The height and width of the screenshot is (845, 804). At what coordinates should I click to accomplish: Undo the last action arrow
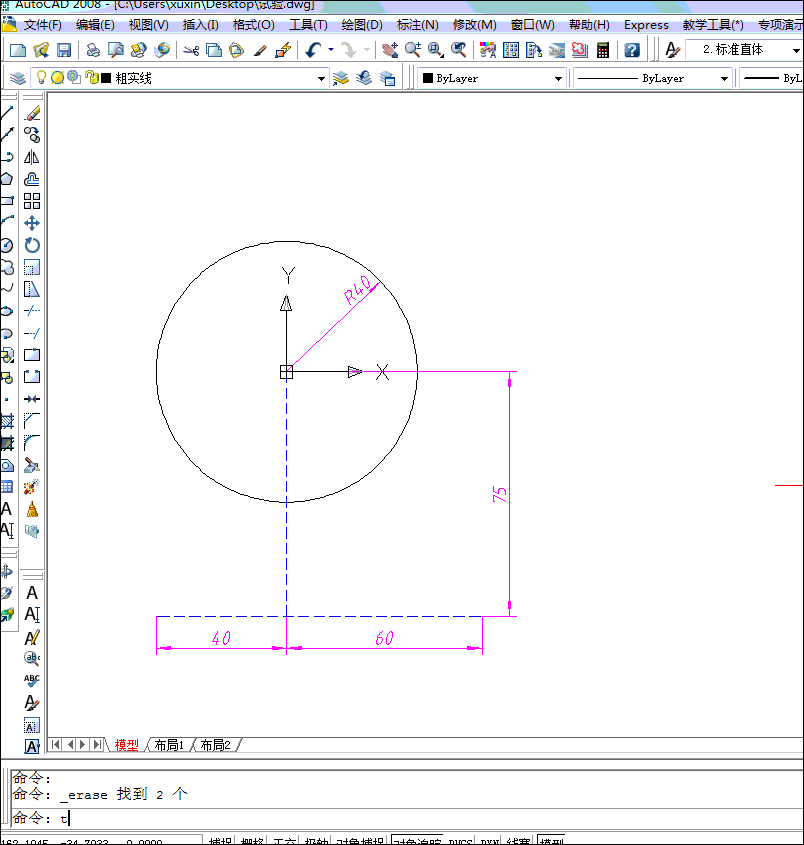pos(314,50)
